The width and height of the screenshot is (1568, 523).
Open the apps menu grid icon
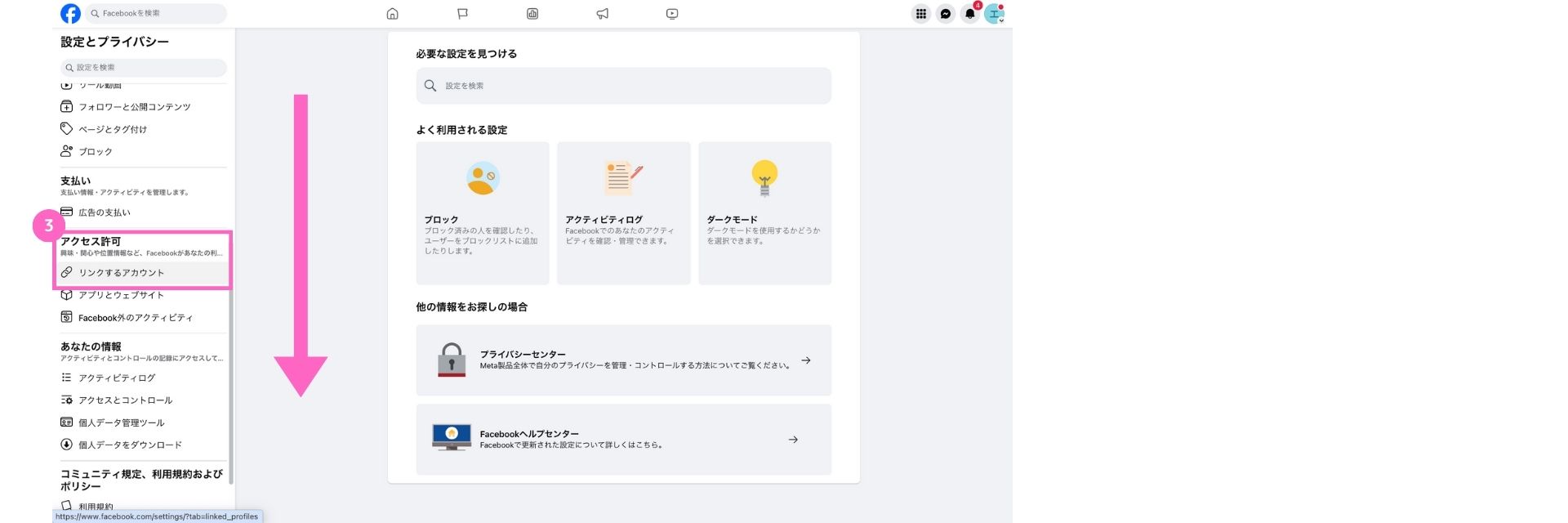[x=921, y=13]
